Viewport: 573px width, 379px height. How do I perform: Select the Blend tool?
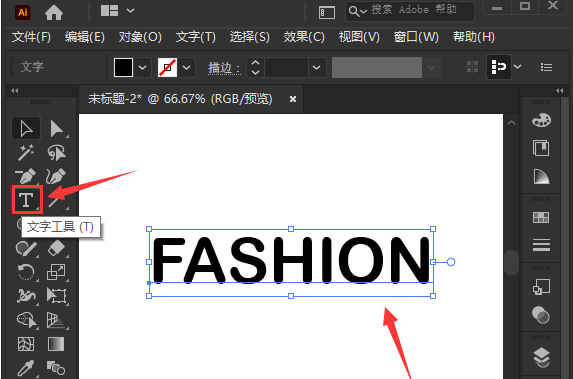click(x=56, y=368)
